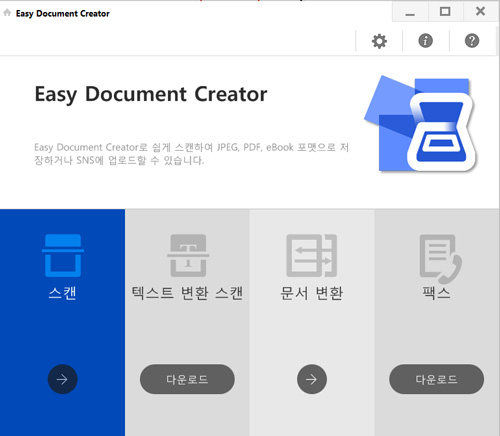Close the Easy Document Creator window
The width and height of the screenshot is (500, 436).
point(480,12)
